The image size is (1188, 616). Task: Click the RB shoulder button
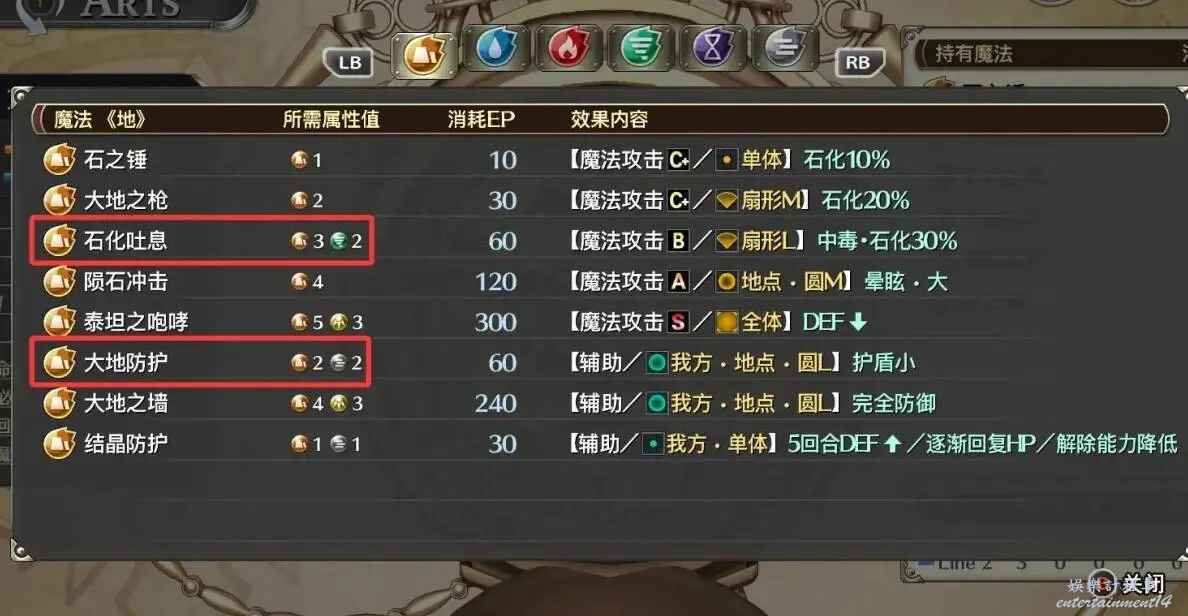858,63
